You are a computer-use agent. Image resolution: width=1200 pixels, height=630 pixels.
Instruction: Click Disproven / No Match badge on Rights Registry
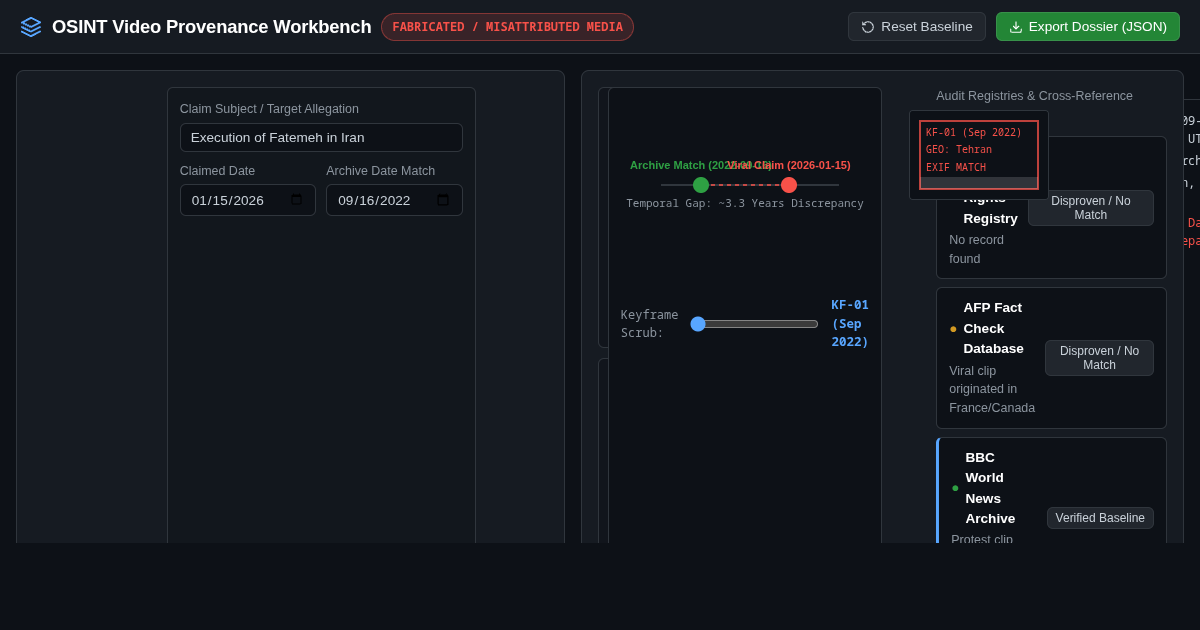tap(1091, 208)
